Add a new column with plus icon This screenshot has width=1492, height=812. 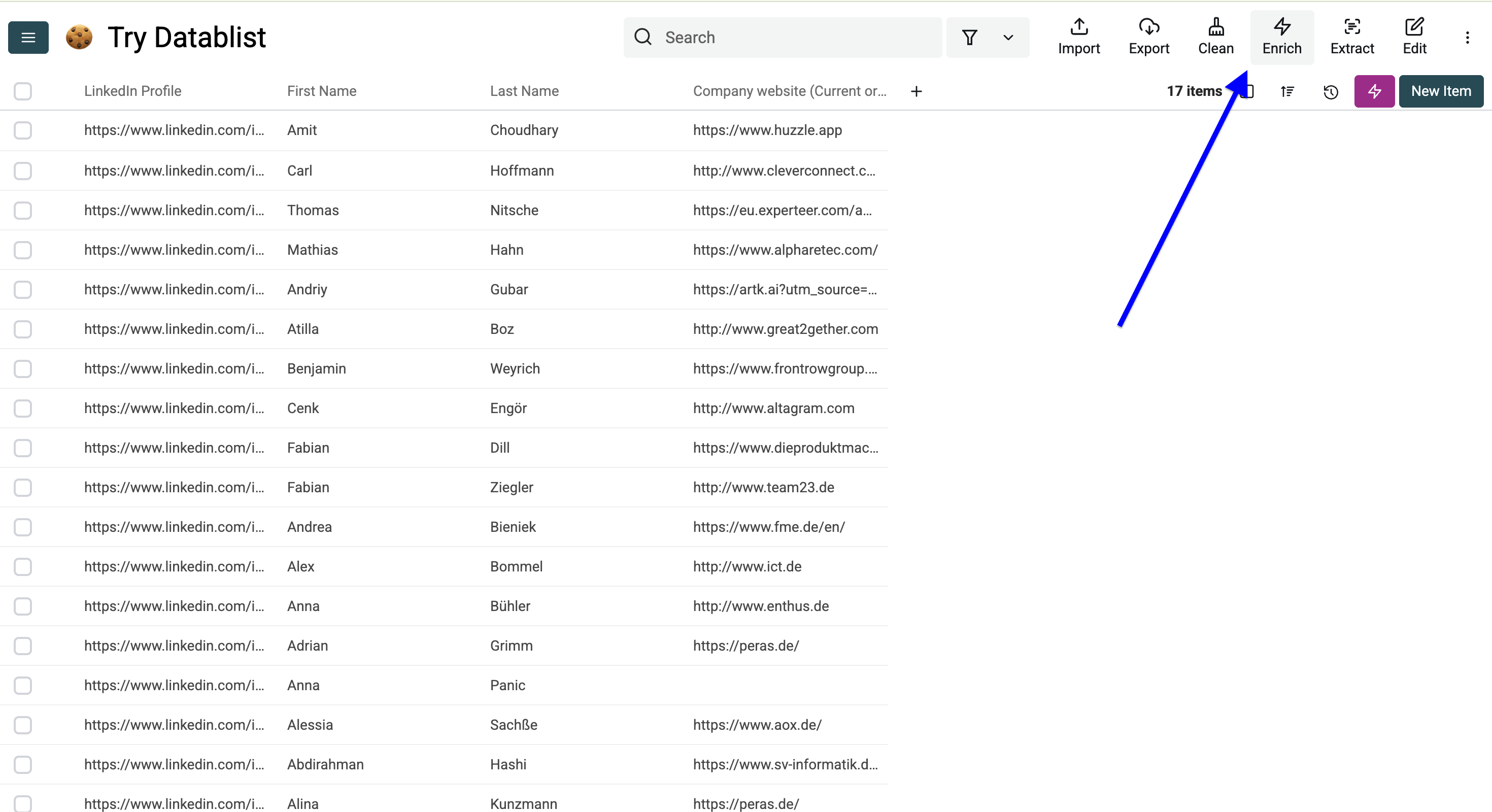tap(915, 91)
